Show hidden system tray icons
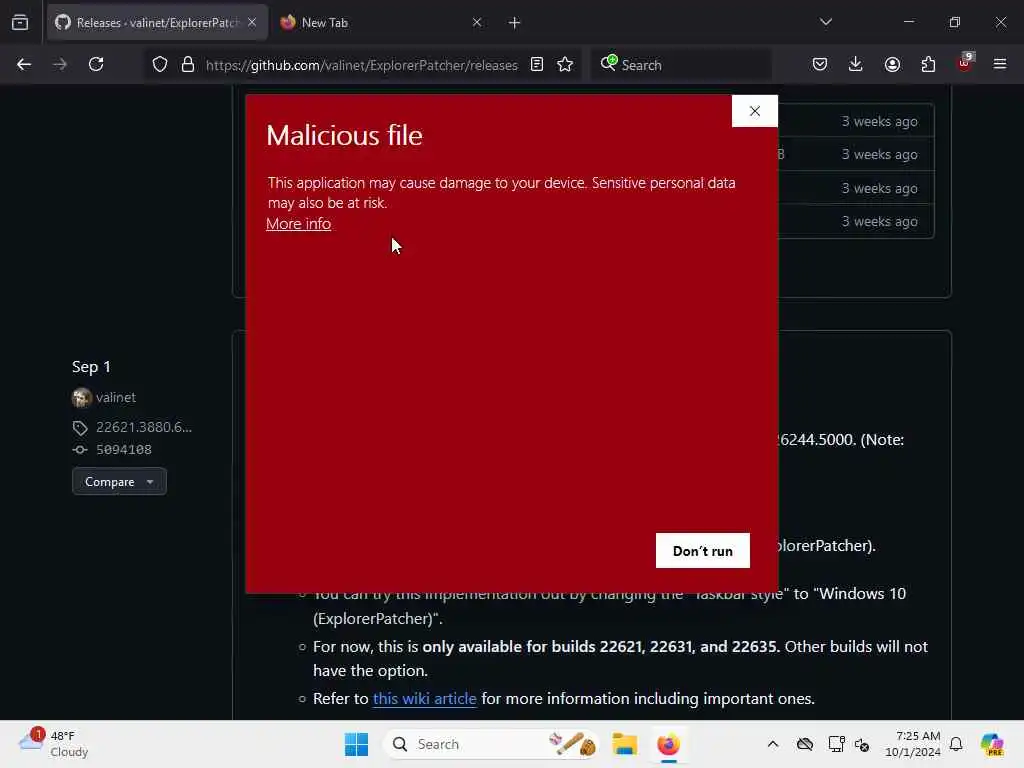 point(773,744)
